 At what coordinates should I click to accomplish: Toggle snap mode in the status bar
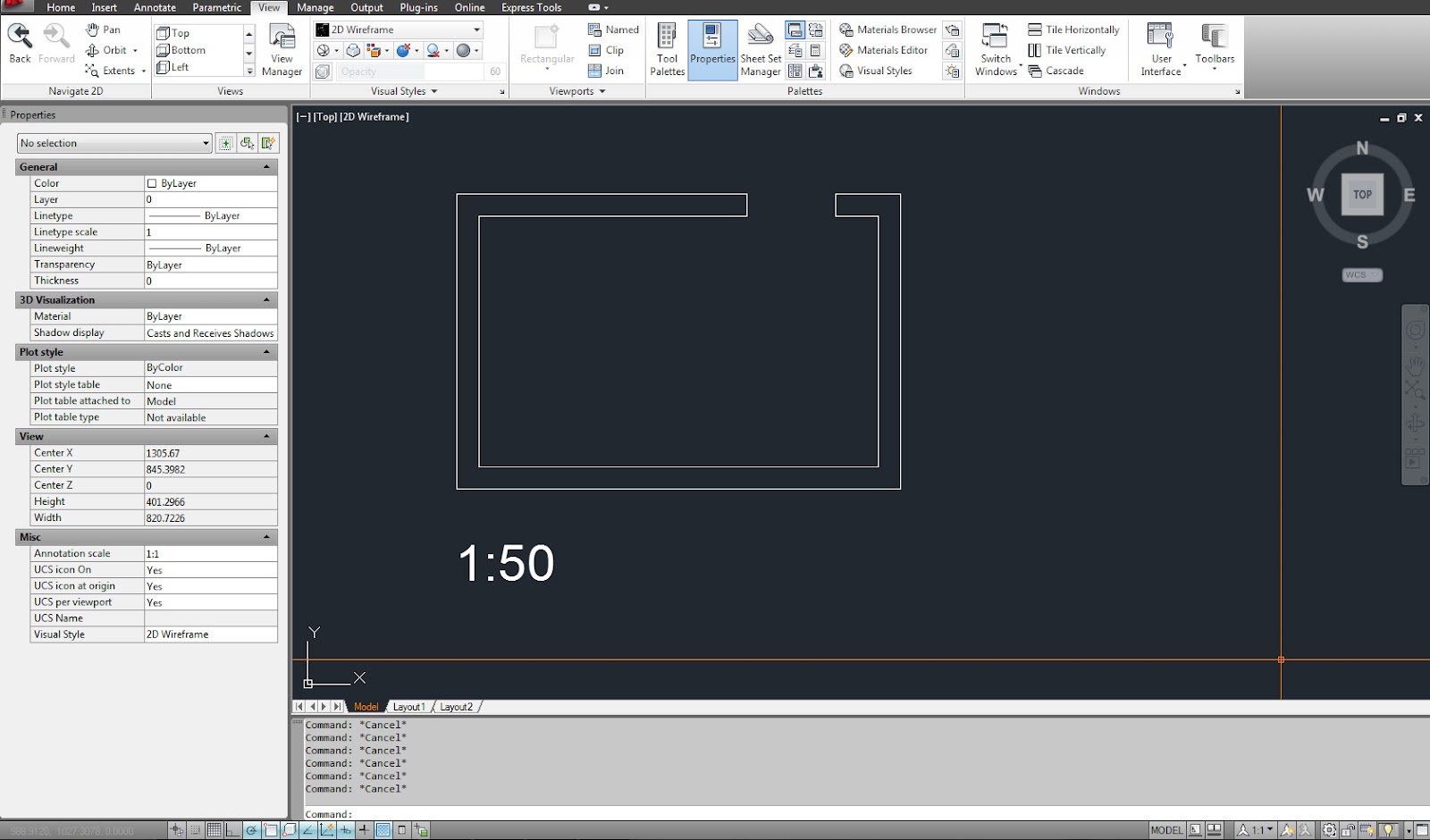tap(193, 829)
